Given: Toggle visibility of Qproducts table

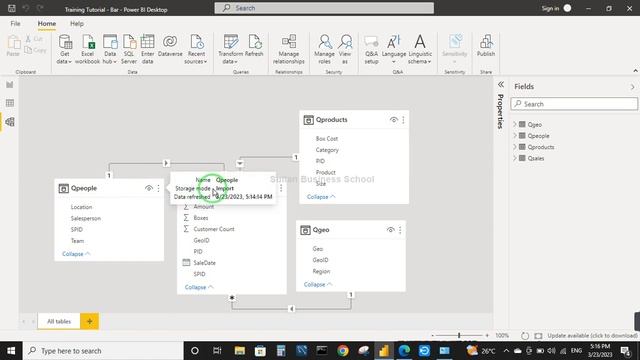Looking at the screenshot, I should point(393,120).
